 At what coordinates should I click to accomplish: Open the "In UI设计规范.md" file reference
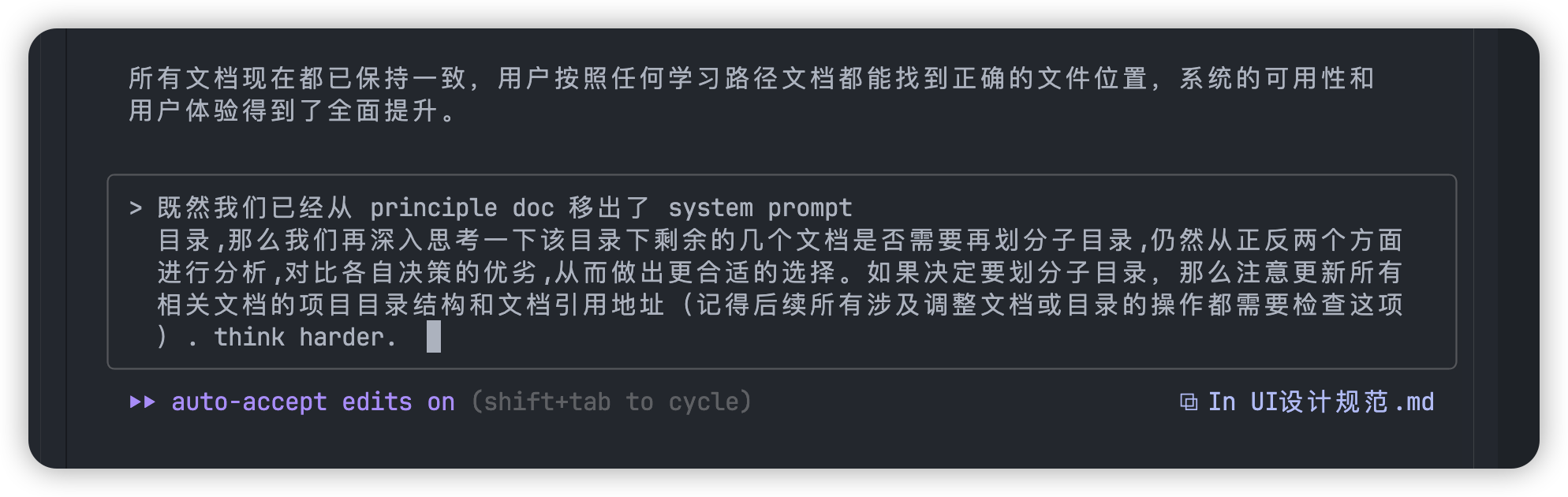tap(1320, 402)
